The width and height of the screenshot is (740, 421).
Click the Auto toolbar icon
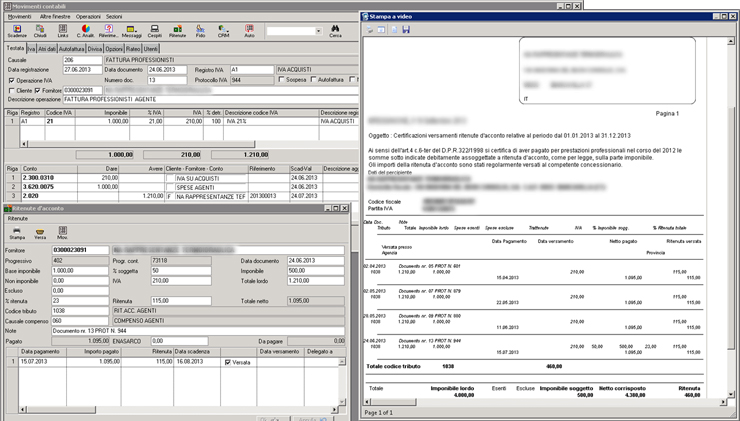click(x=249, y=31)
